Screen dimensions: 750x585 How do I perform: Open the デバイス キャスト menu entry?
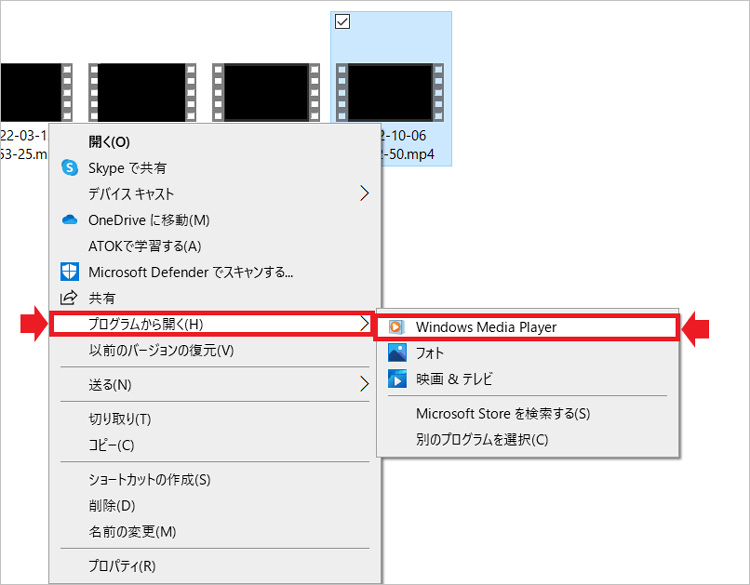(215, 194)
